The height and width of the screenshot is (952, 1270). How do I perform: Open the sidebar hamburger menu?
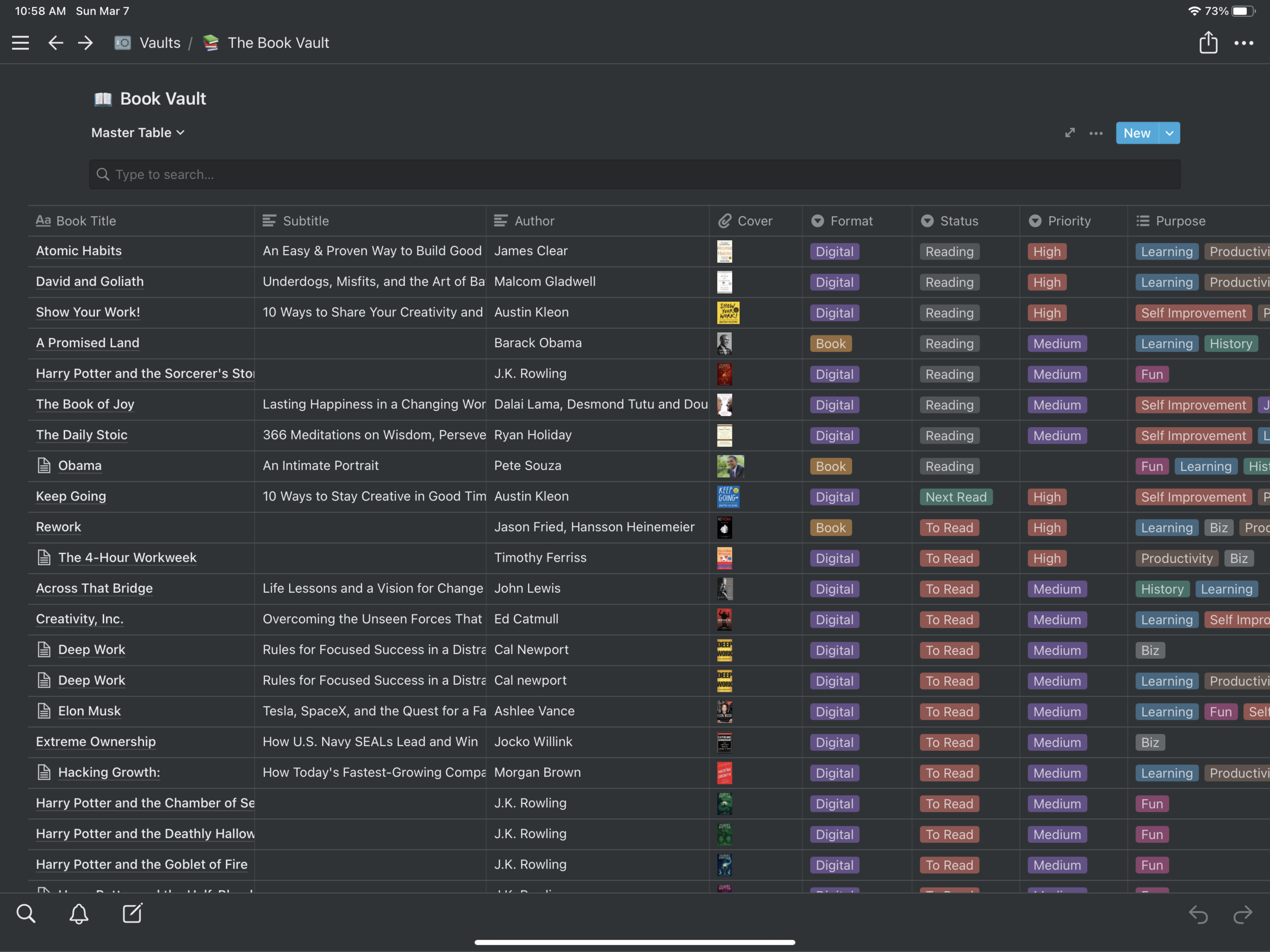(21, 43)
